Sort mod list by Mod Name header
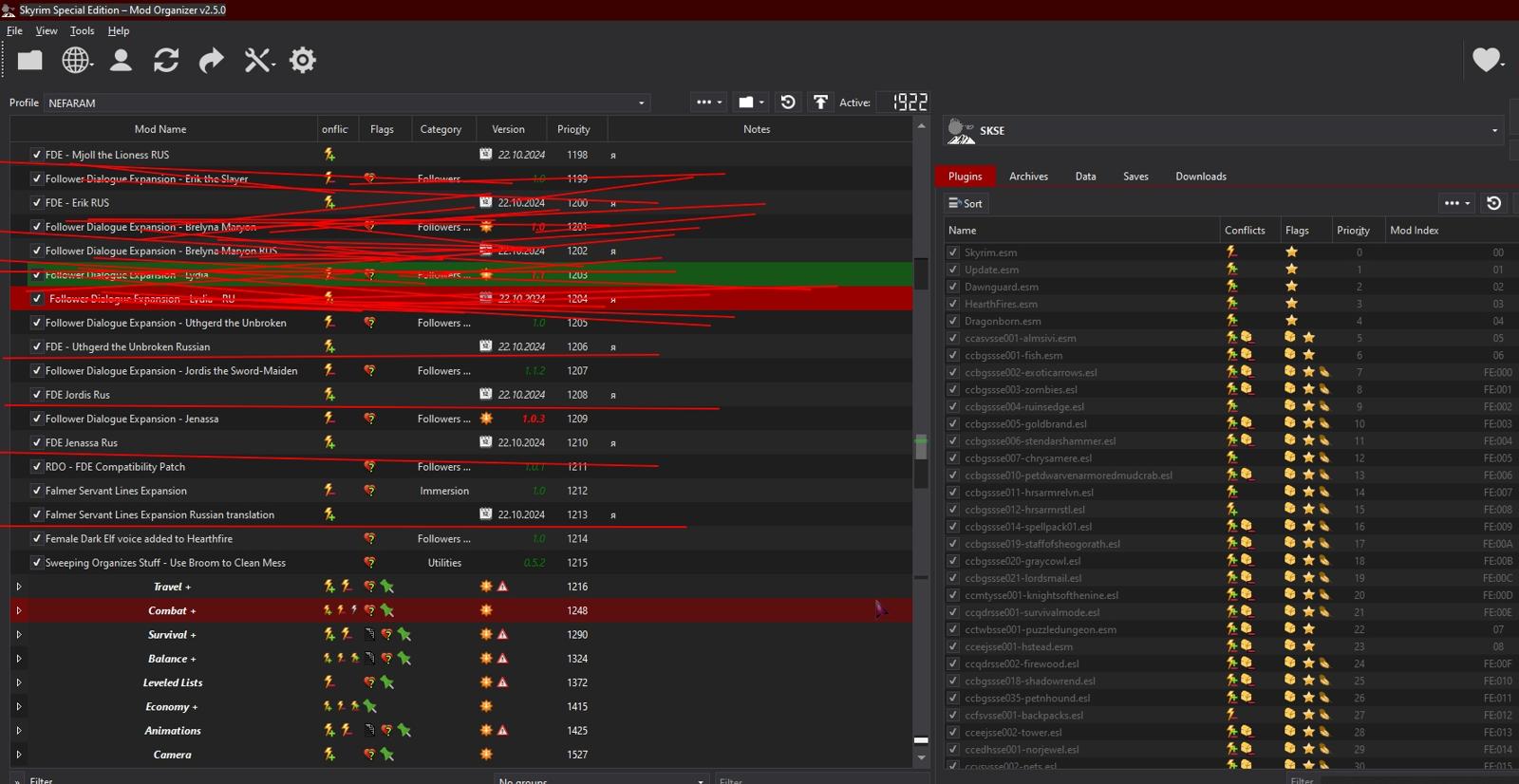 pos(160,129)
